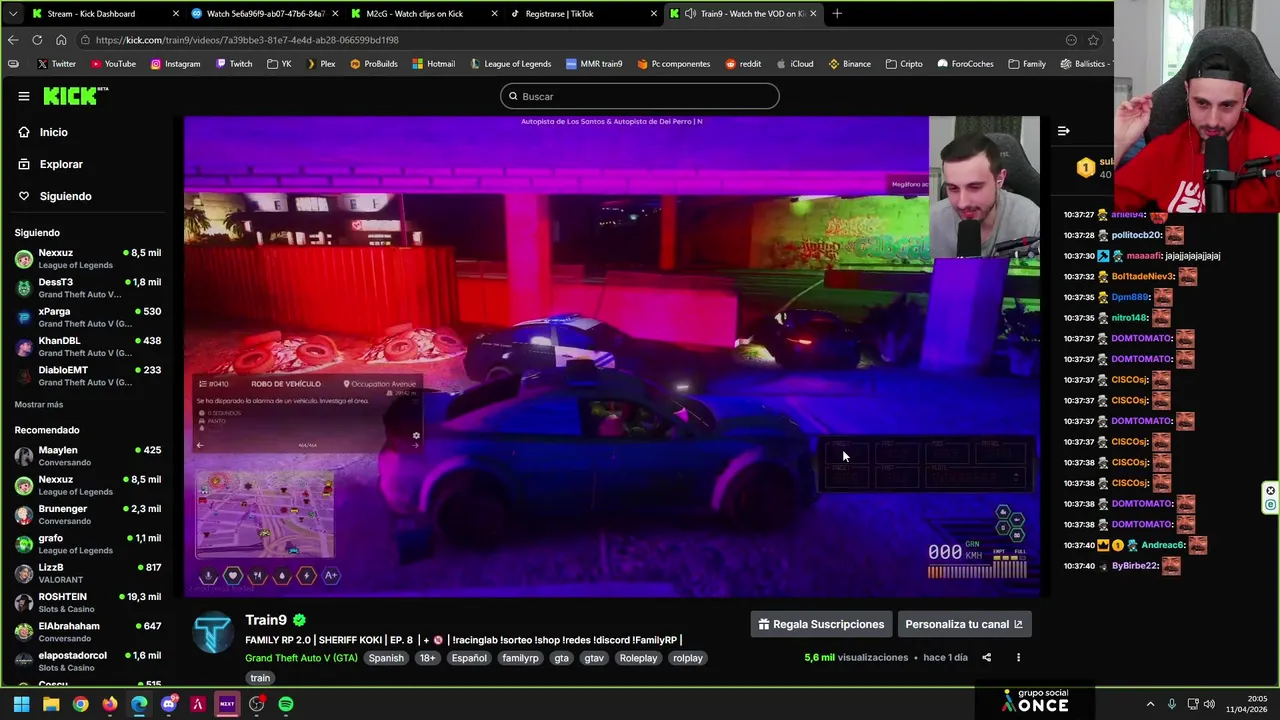The image size is (1280, 720).
Task: Open YouTube bookmark
Action: 113,64
